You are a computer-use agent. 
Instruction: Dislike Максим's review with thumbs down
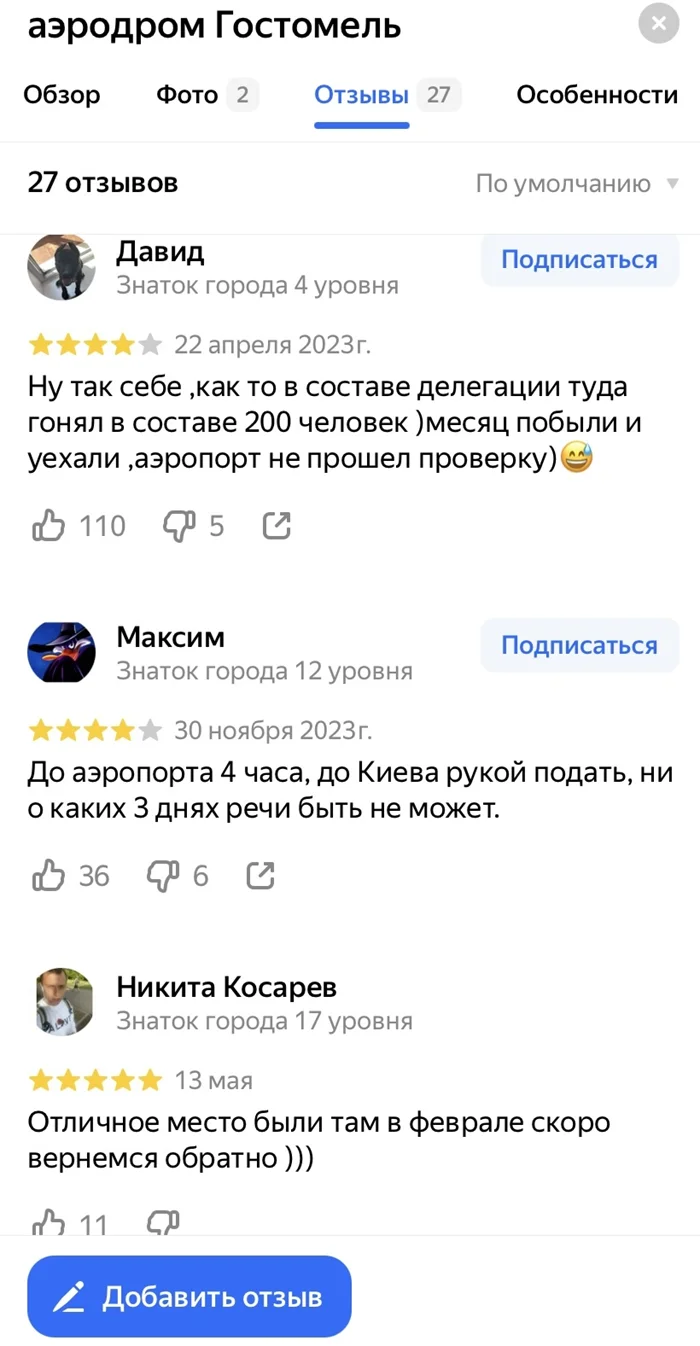pyautogui.click(x=163, y=877)
